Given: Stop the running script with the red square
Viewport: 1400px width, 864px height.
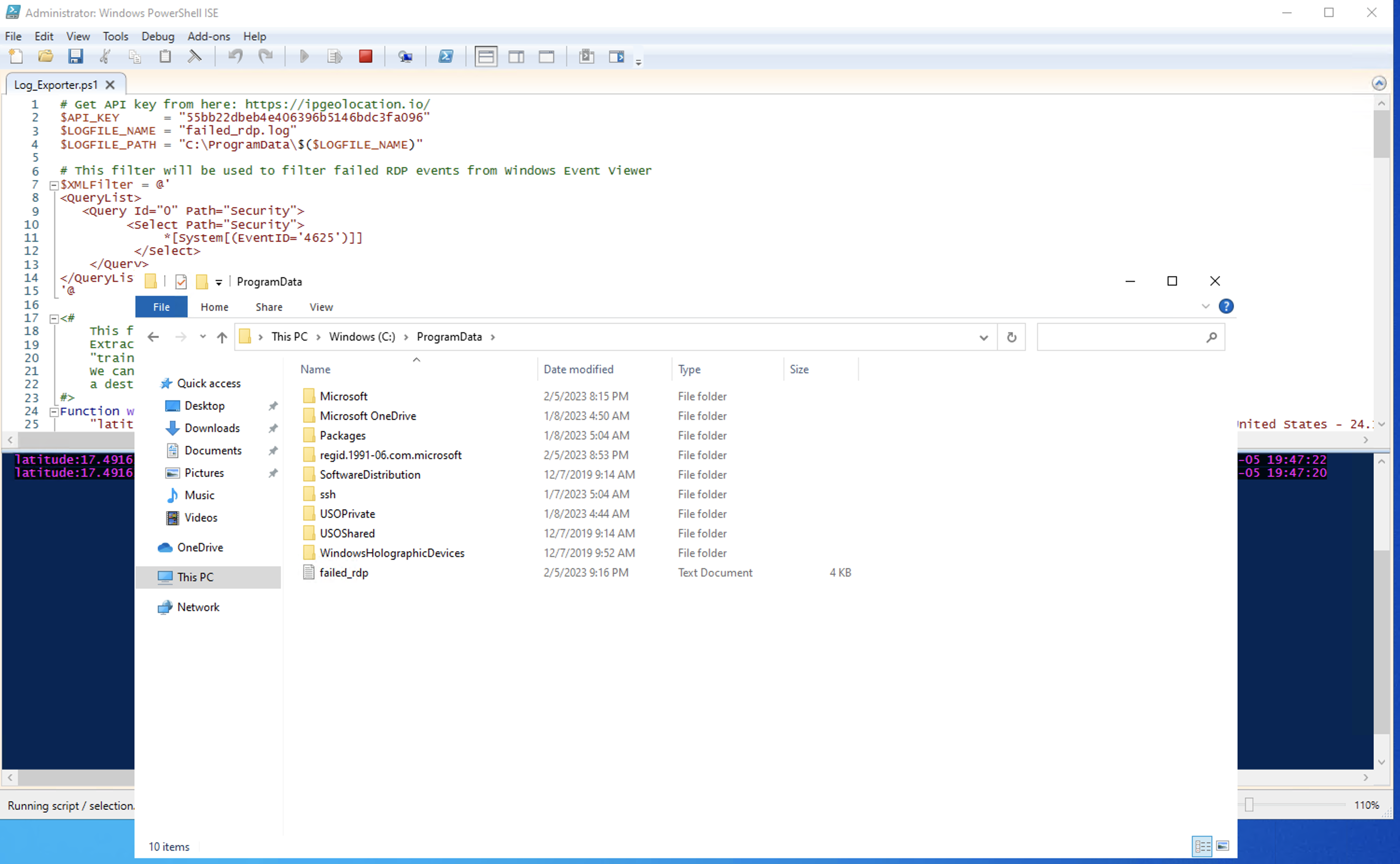Looking at the screenshot, I should (x=366, y=56).
